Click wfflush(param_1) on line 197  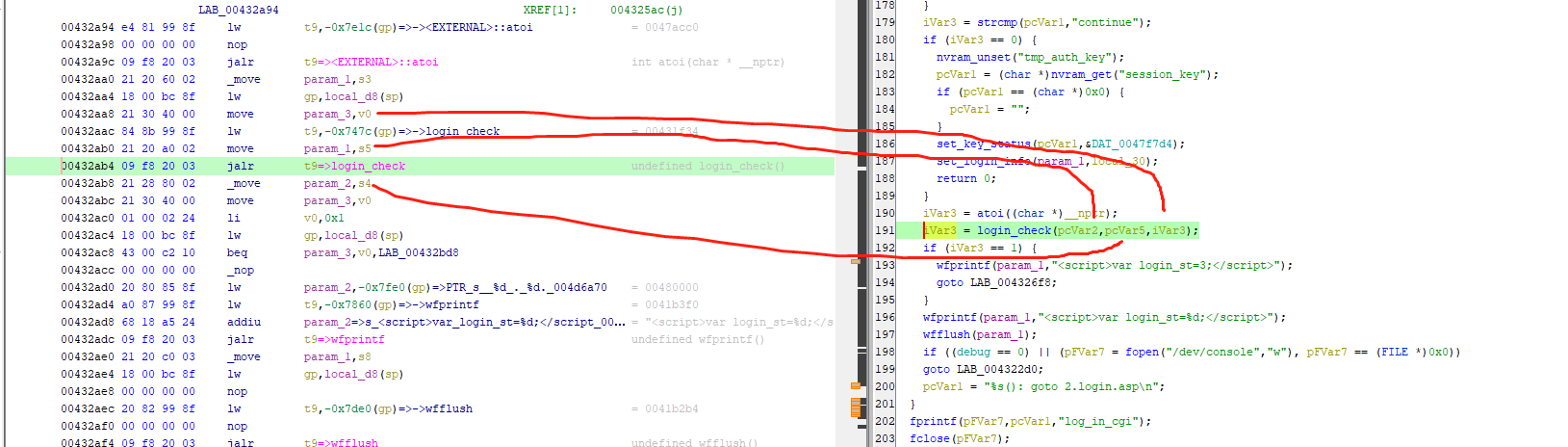coord(980,334)
